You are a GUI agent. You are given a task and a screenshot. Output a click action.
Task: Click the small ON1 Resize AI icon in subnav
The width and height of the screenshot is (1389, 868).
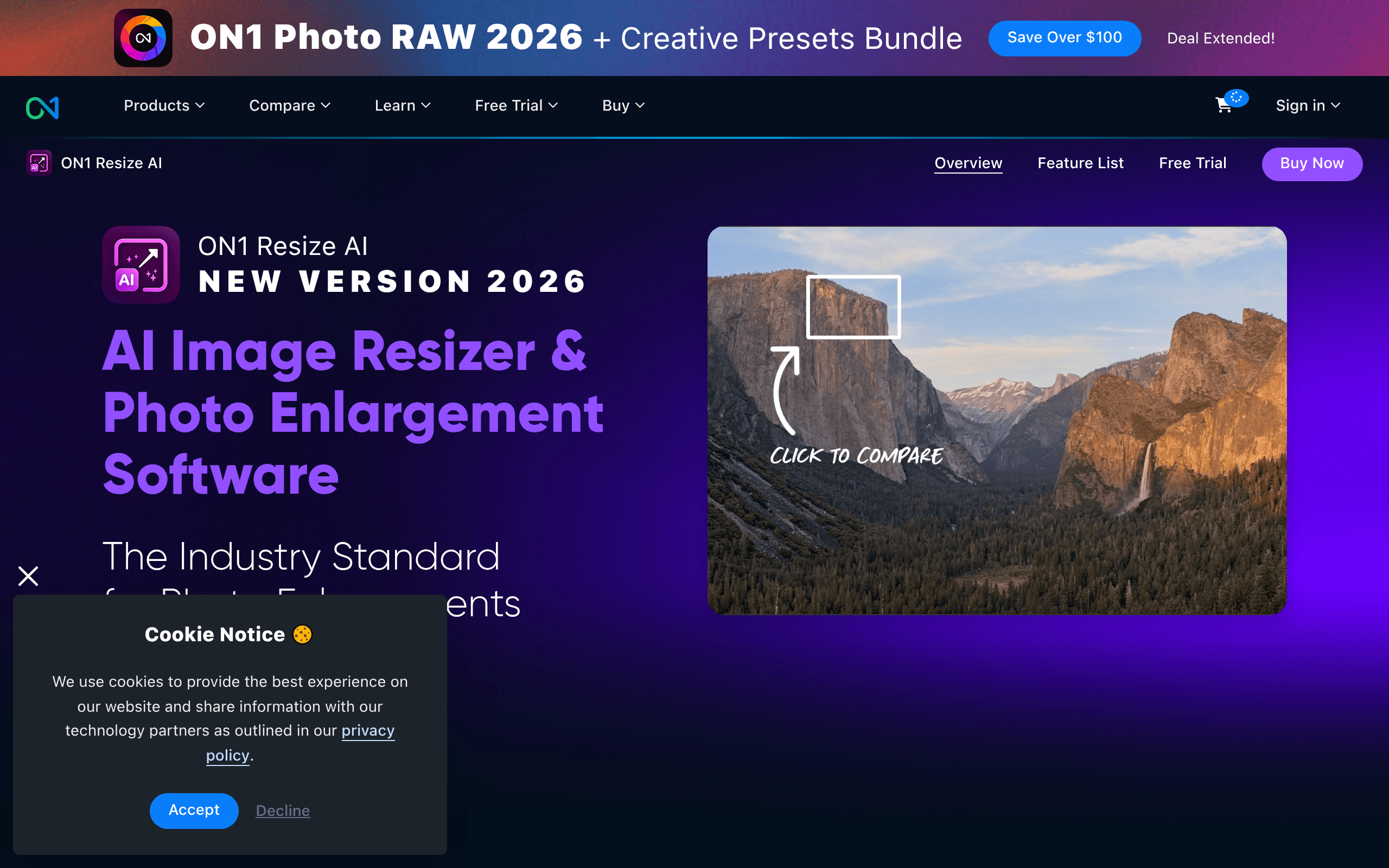(x=39, y=163)
